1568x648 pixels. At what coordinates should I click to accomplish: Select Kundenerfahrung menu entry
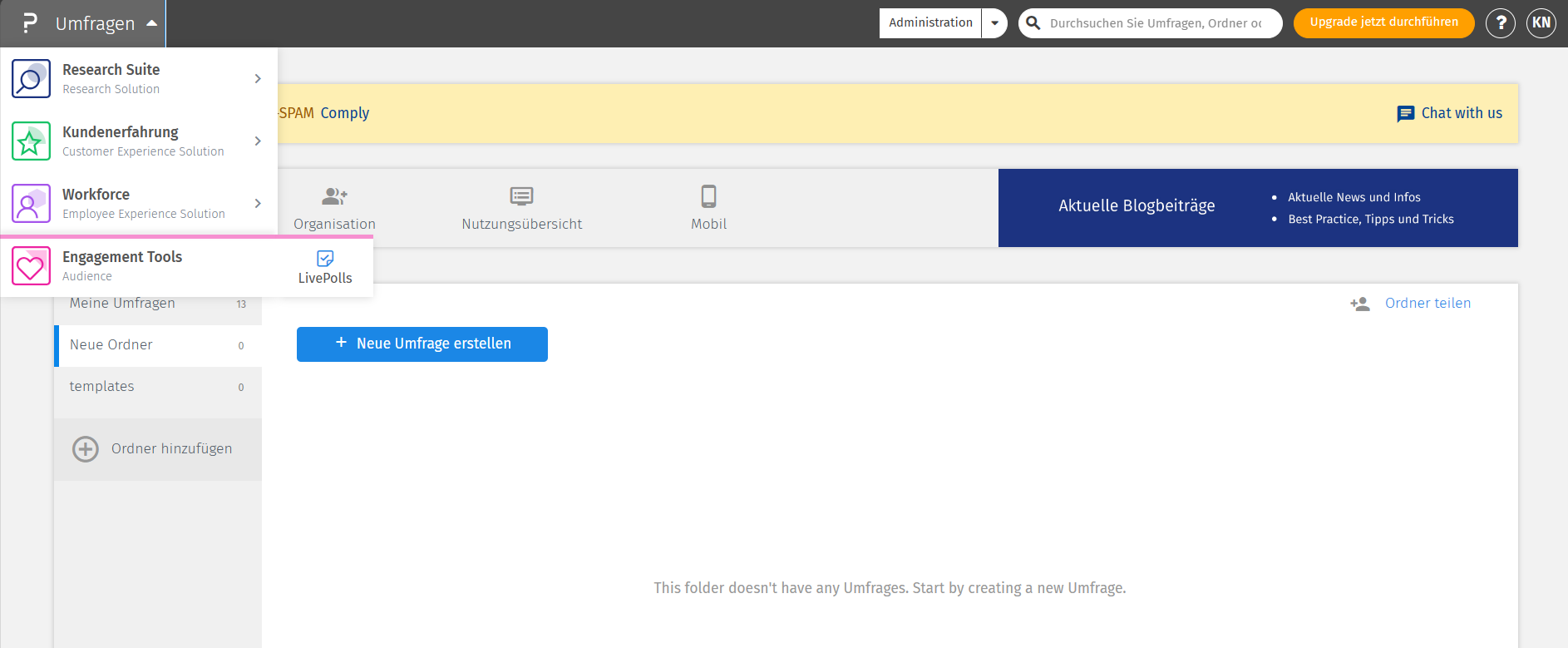(x=139, y=141)
